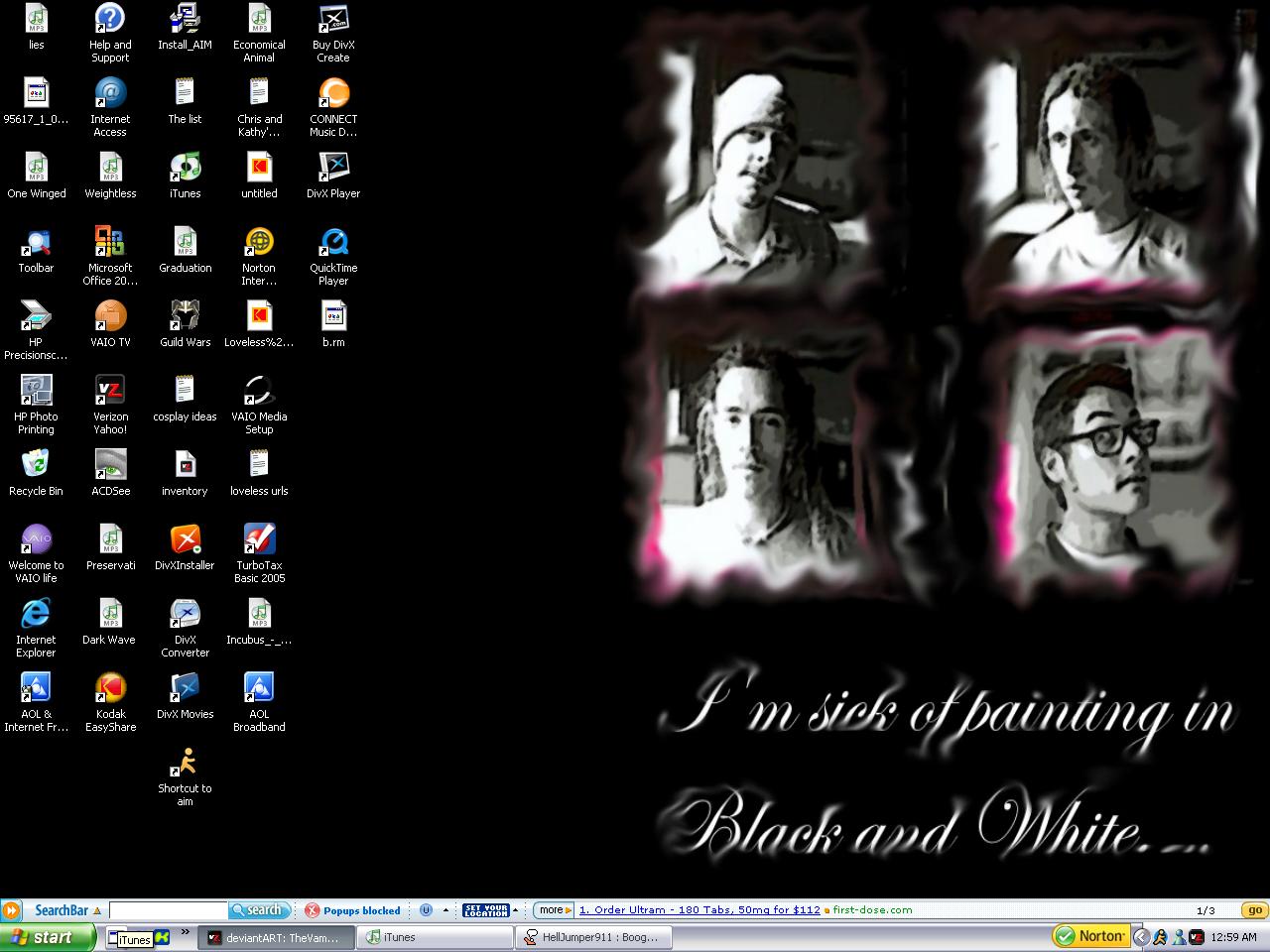The image size is (1270, 952).
Task: Click the SearchBar orange arrows logo
Action: (11, 909)
